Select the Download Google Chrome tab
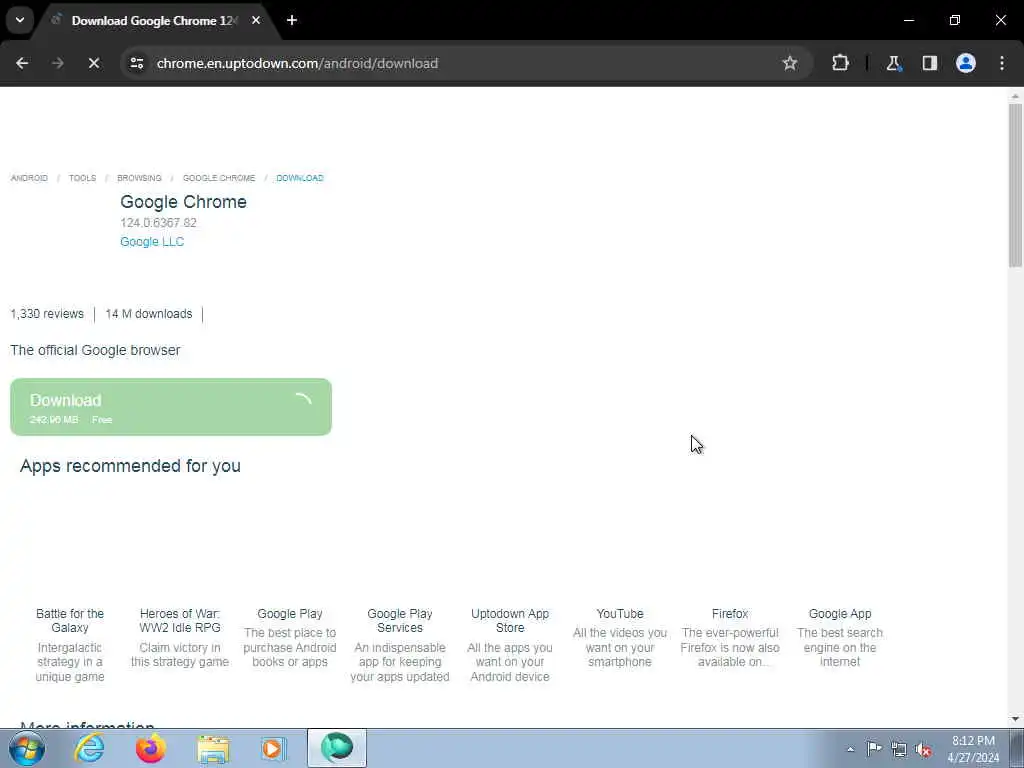Image resolution: width=1024 pixels, height=768 pixels. tap(153, 20)
